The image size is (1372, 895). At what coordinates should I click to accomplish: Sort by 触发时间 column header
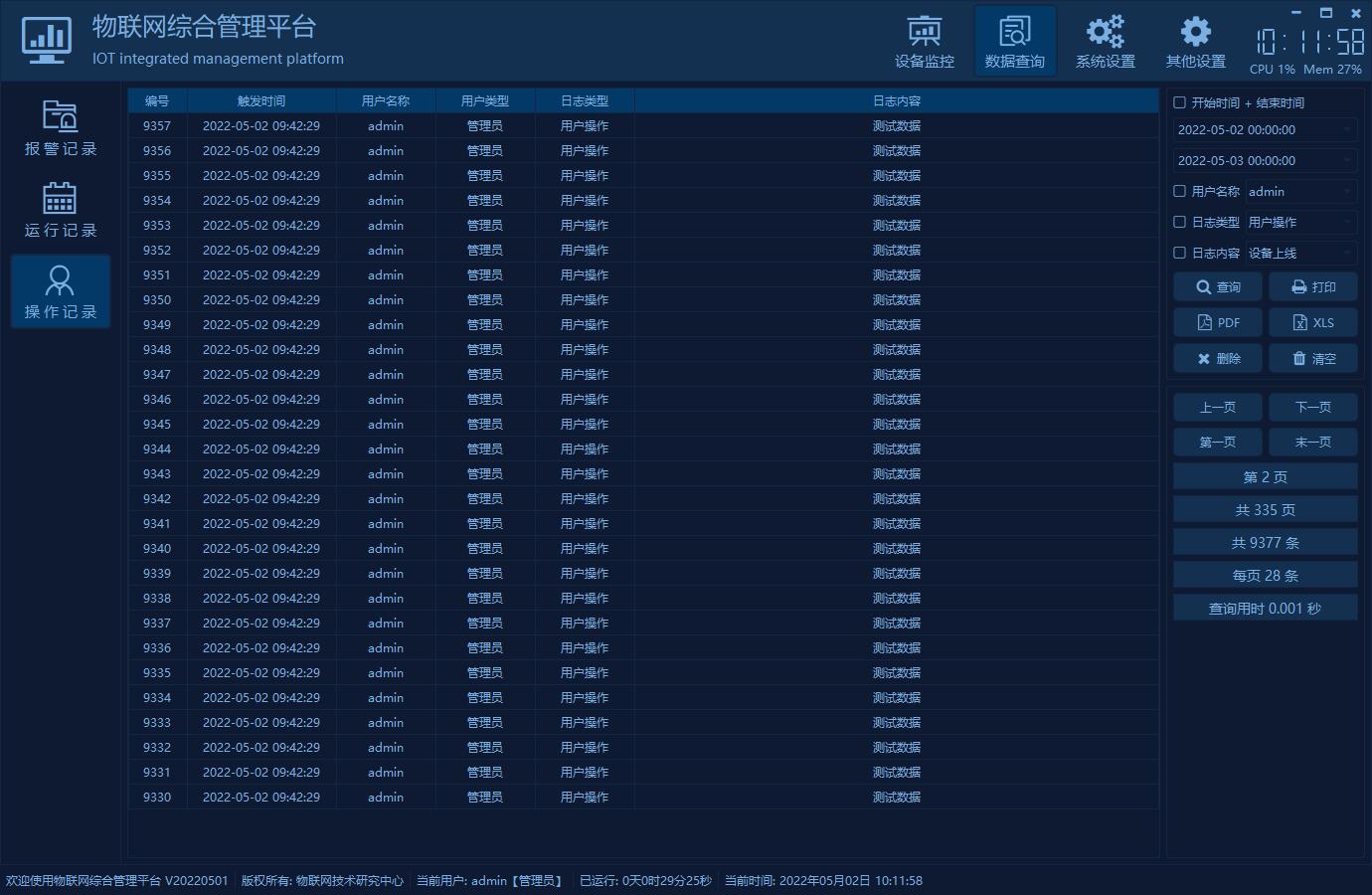261,101
